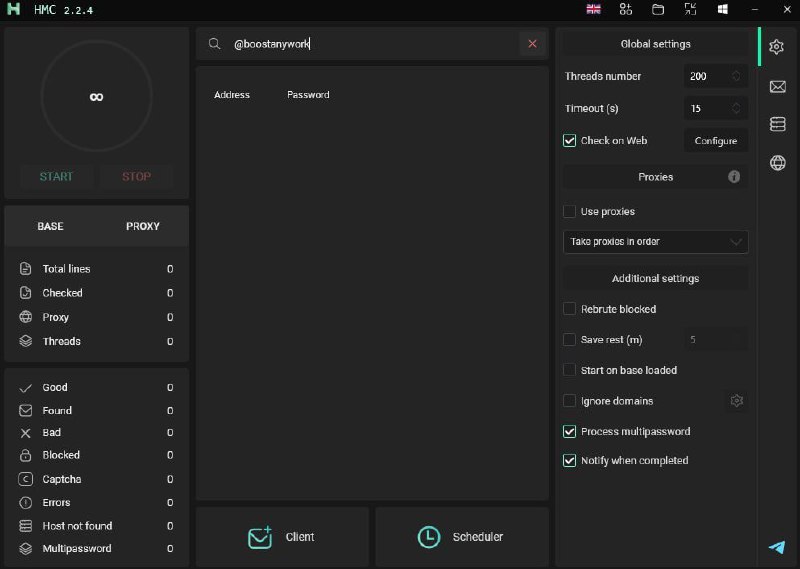Click the Found envelope icon
800x569 pixels.
(26, 410)
